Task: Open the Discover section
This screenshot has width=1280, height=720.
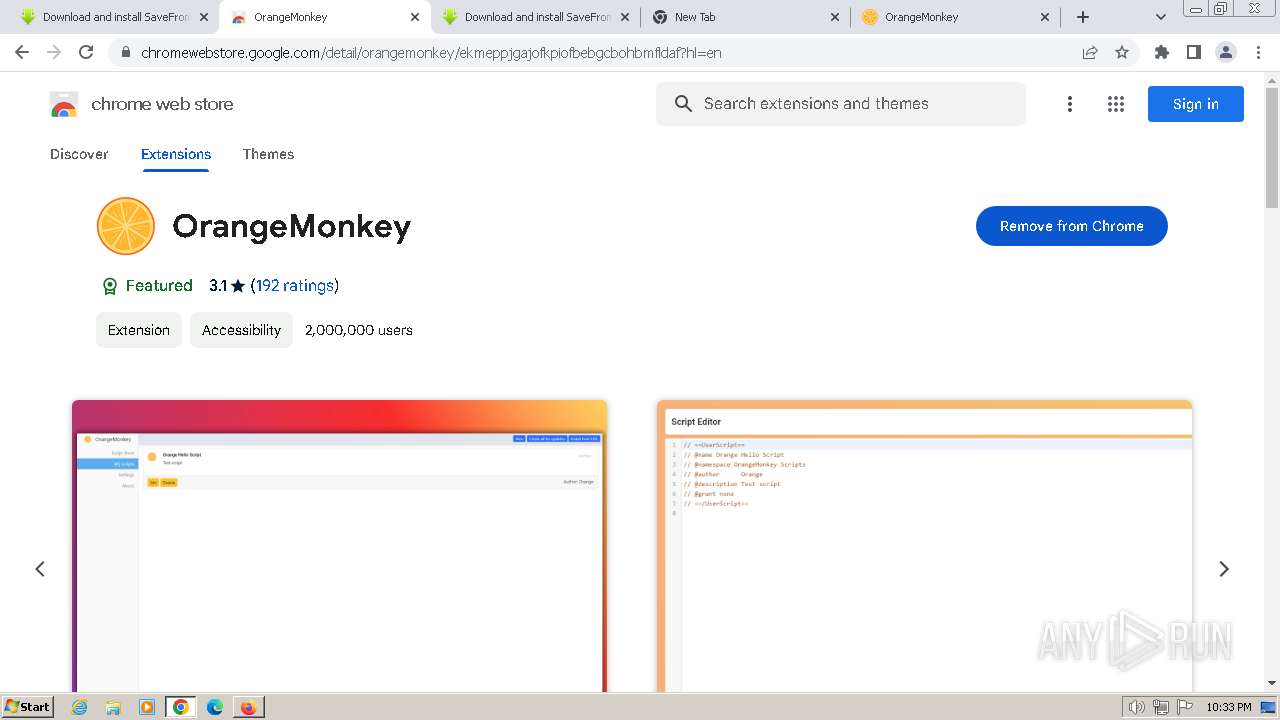Action: coord(79,154)
